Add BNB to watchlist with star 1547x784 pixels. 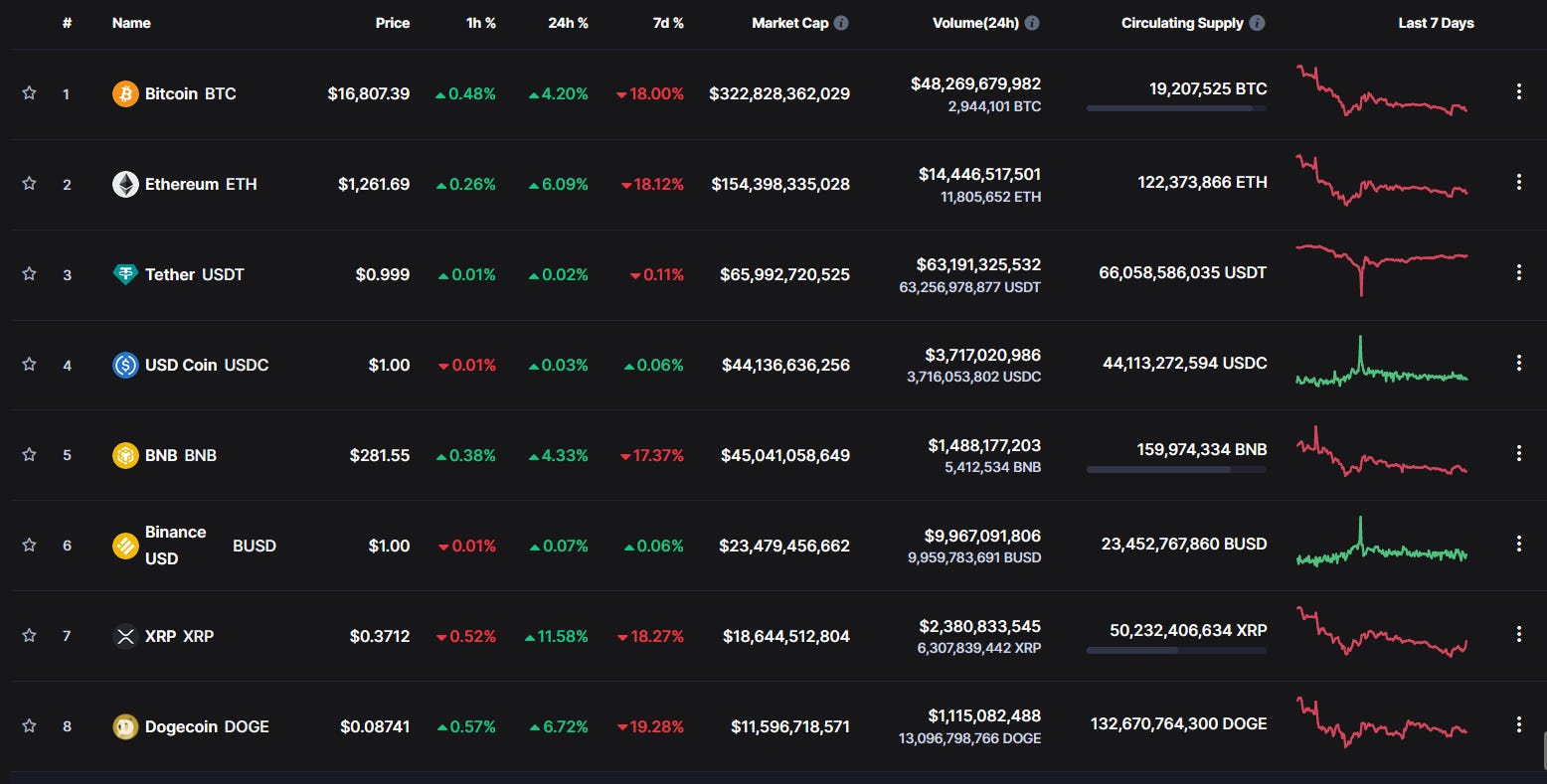29,454
